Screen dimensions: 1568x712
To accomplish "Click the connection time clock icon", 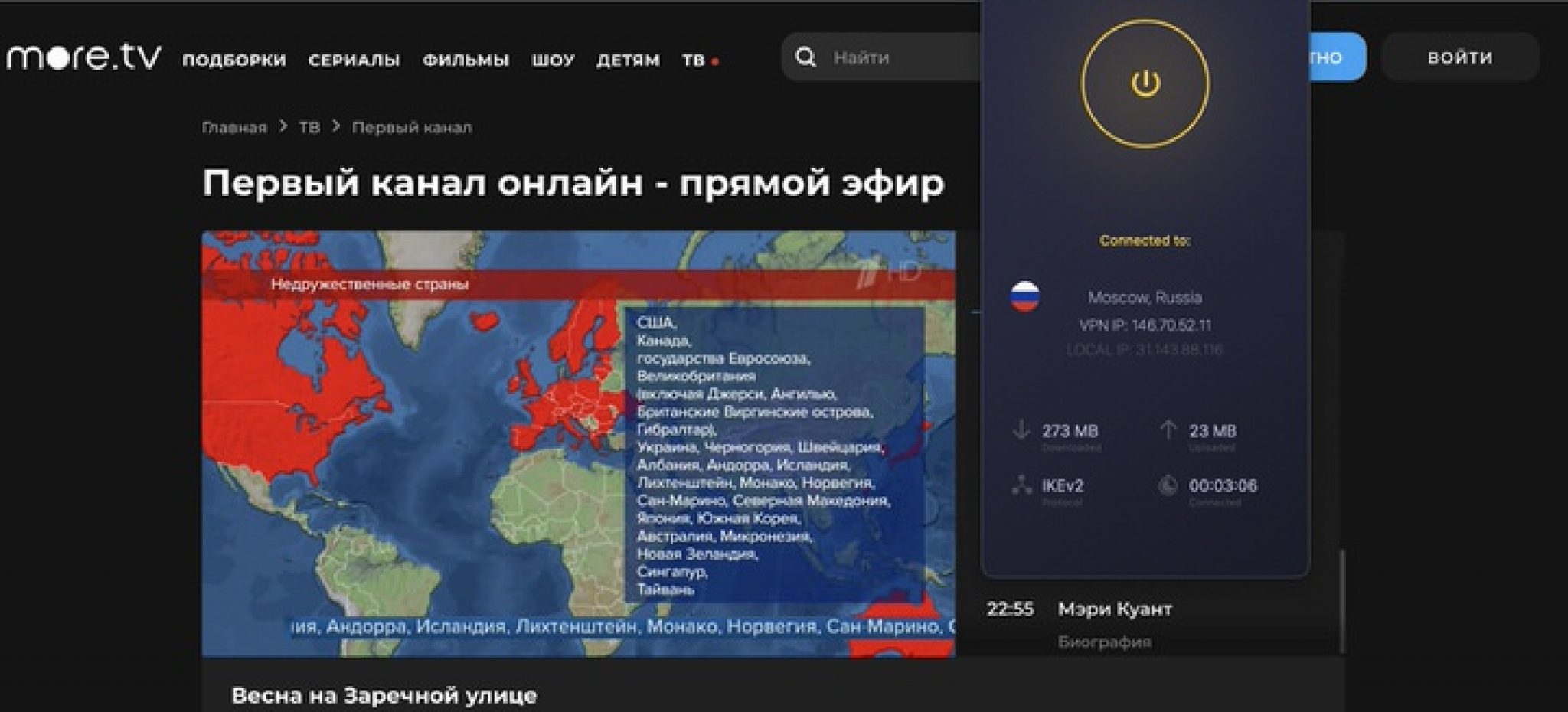I will (1168, 485).
